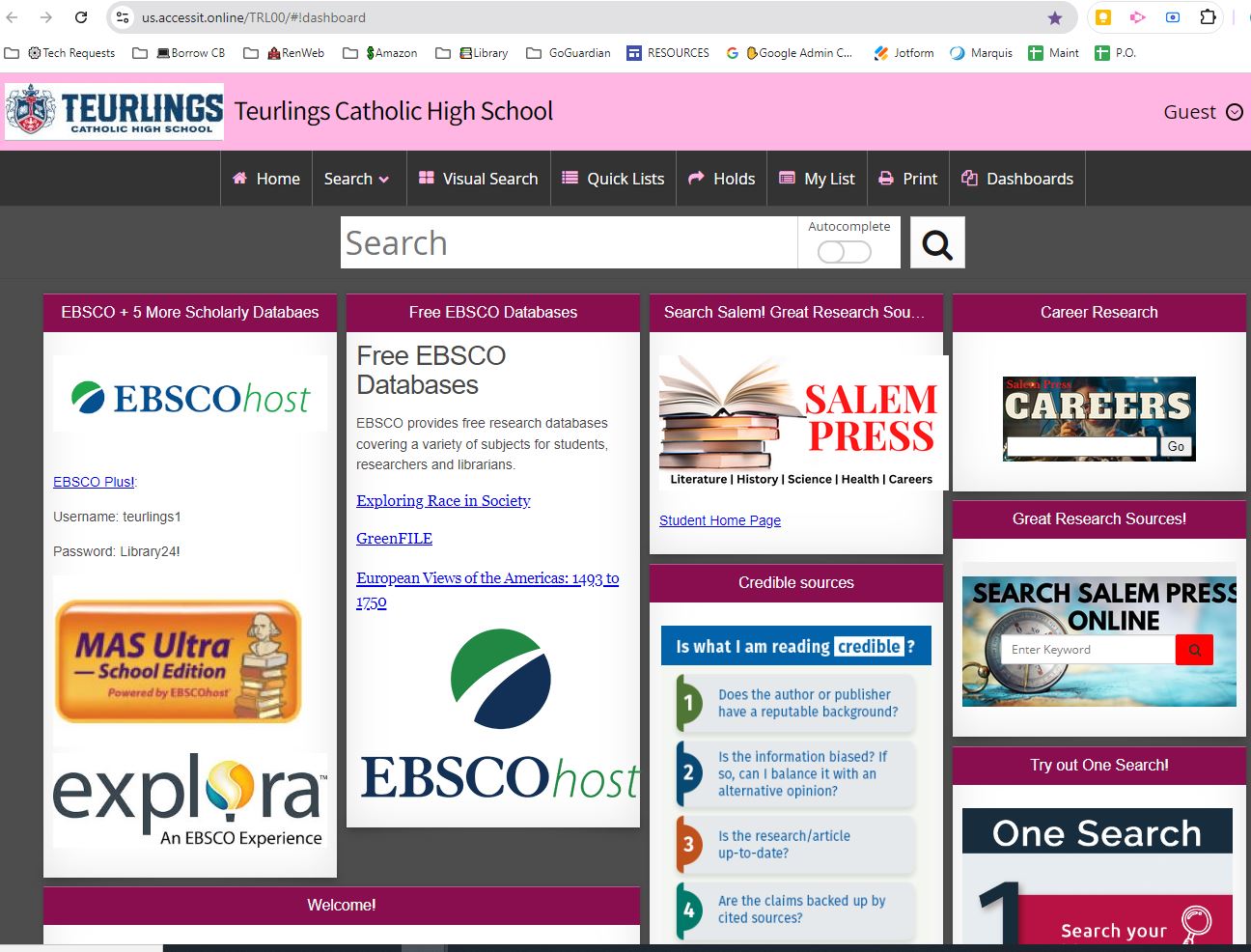Click the Credible sources panel header

point(796,583)
